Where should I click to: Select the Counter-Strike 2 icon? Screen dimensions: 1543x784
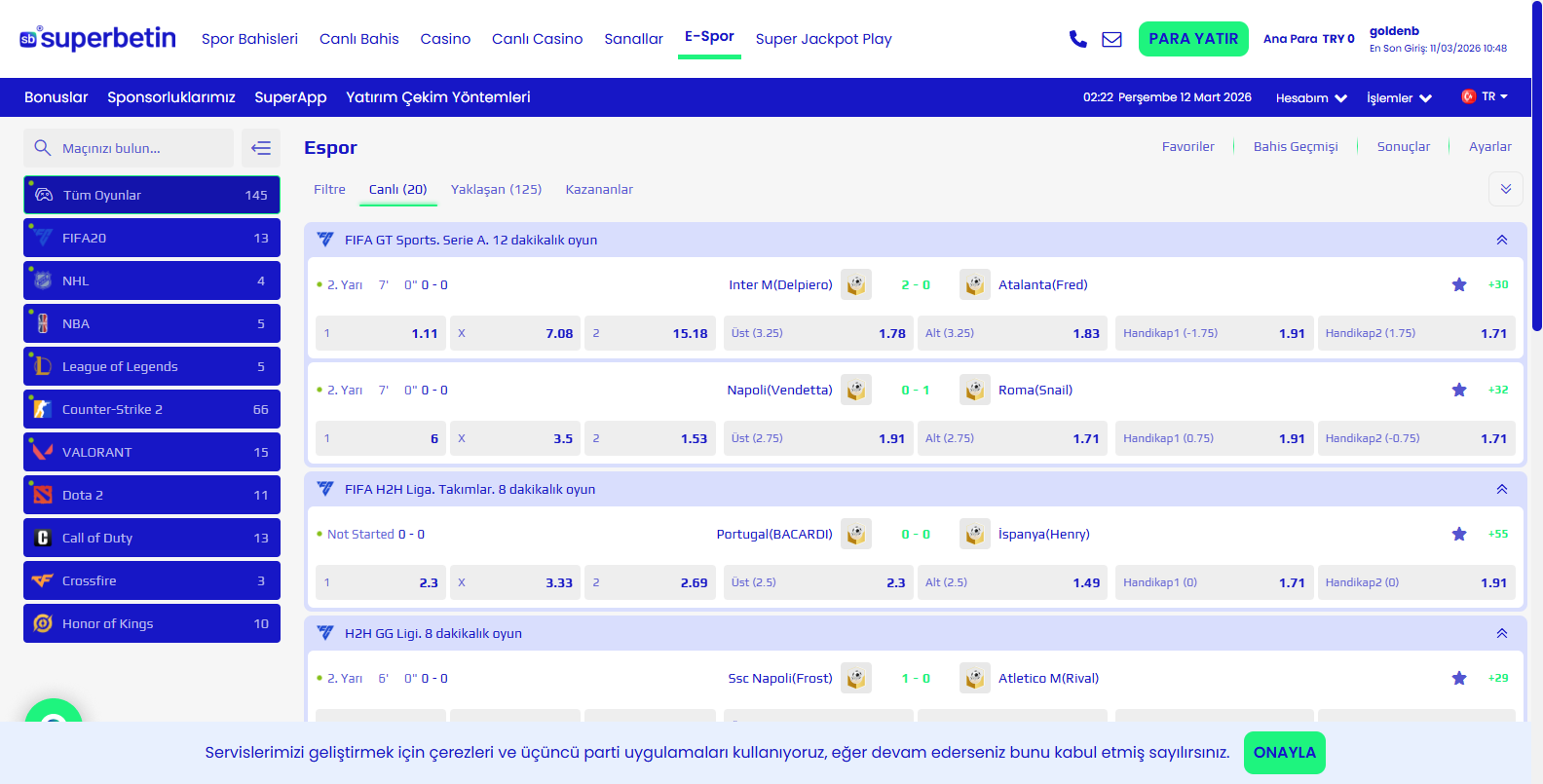[x=43, y=409]
